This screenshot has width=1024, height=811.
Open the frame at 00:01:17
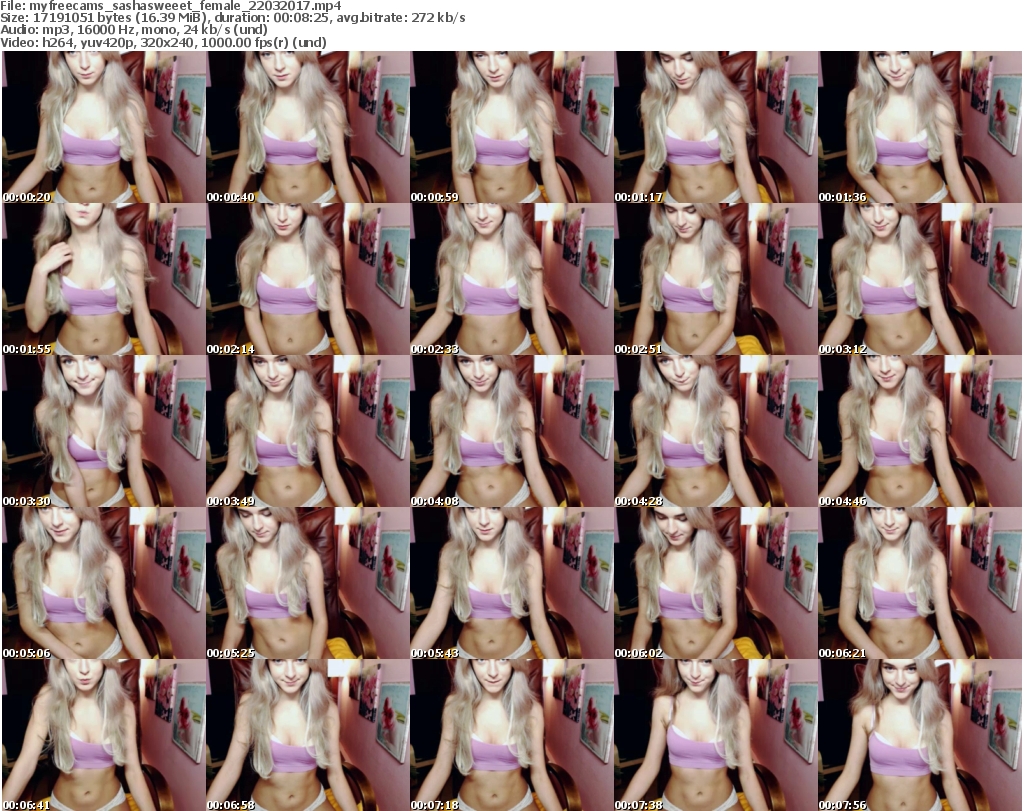coord(716,127)
